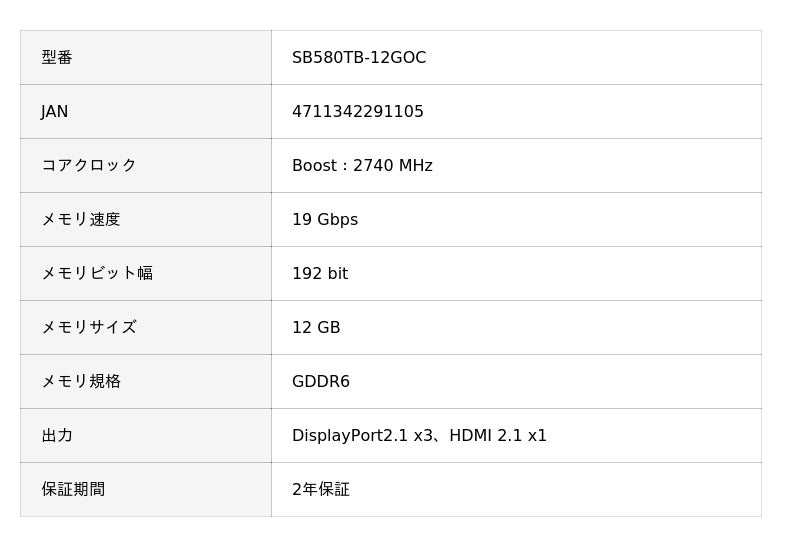800x547 pixels.
Task: Click the メモリ規格 label cell
Action: click(x=80, y=382)
